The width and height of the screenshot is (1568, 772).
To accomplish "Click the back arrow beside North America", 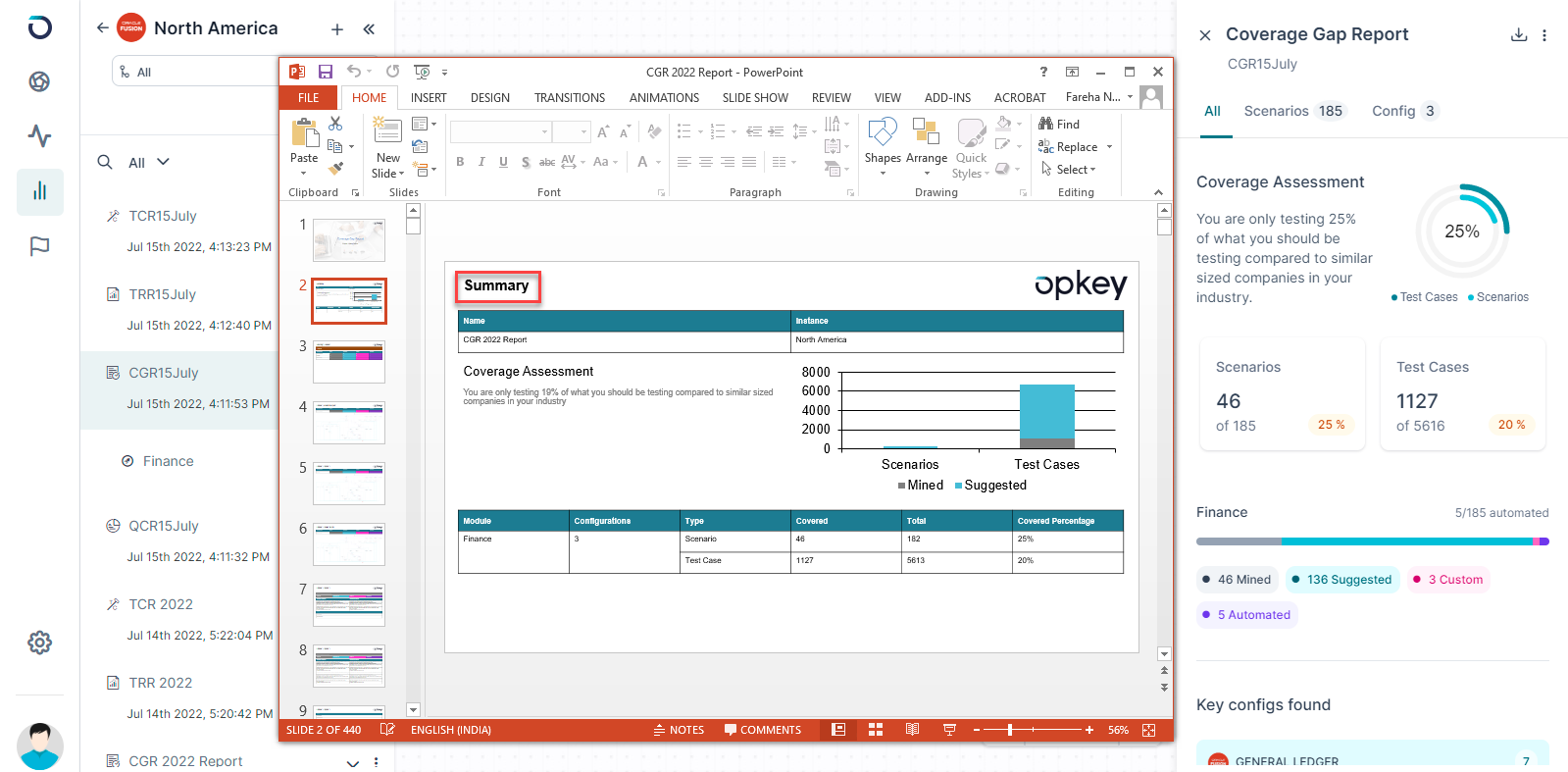I will click(x=102, y=27).
